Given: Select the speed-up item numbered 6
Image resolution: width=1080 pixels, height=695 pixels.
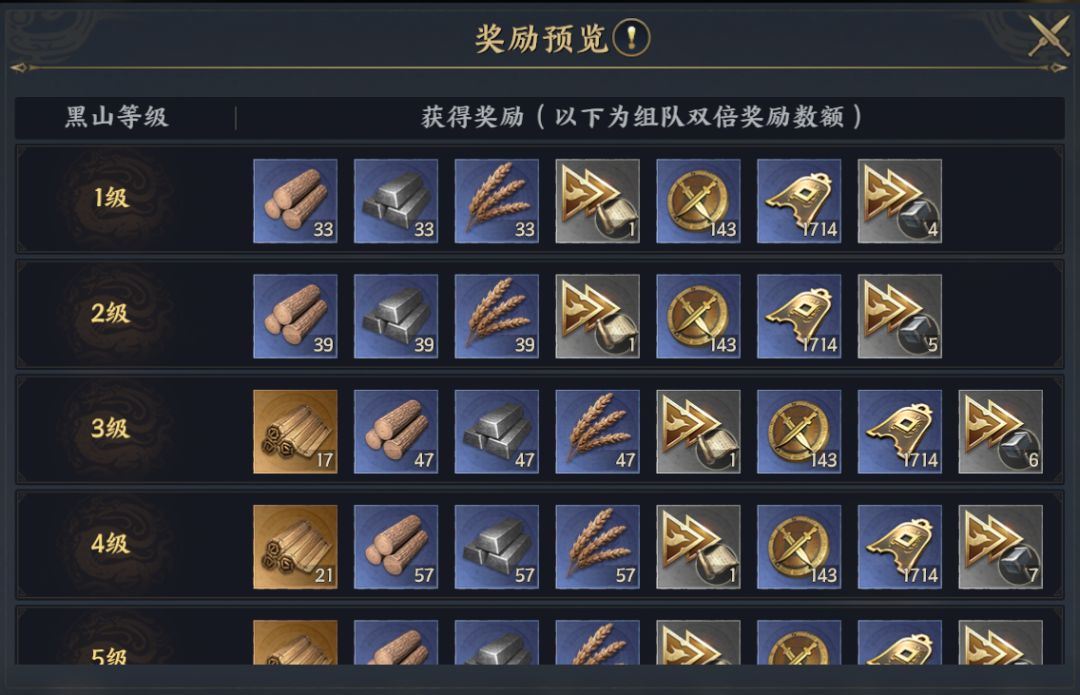Looking at the screenshot, I should [1000, 432].
